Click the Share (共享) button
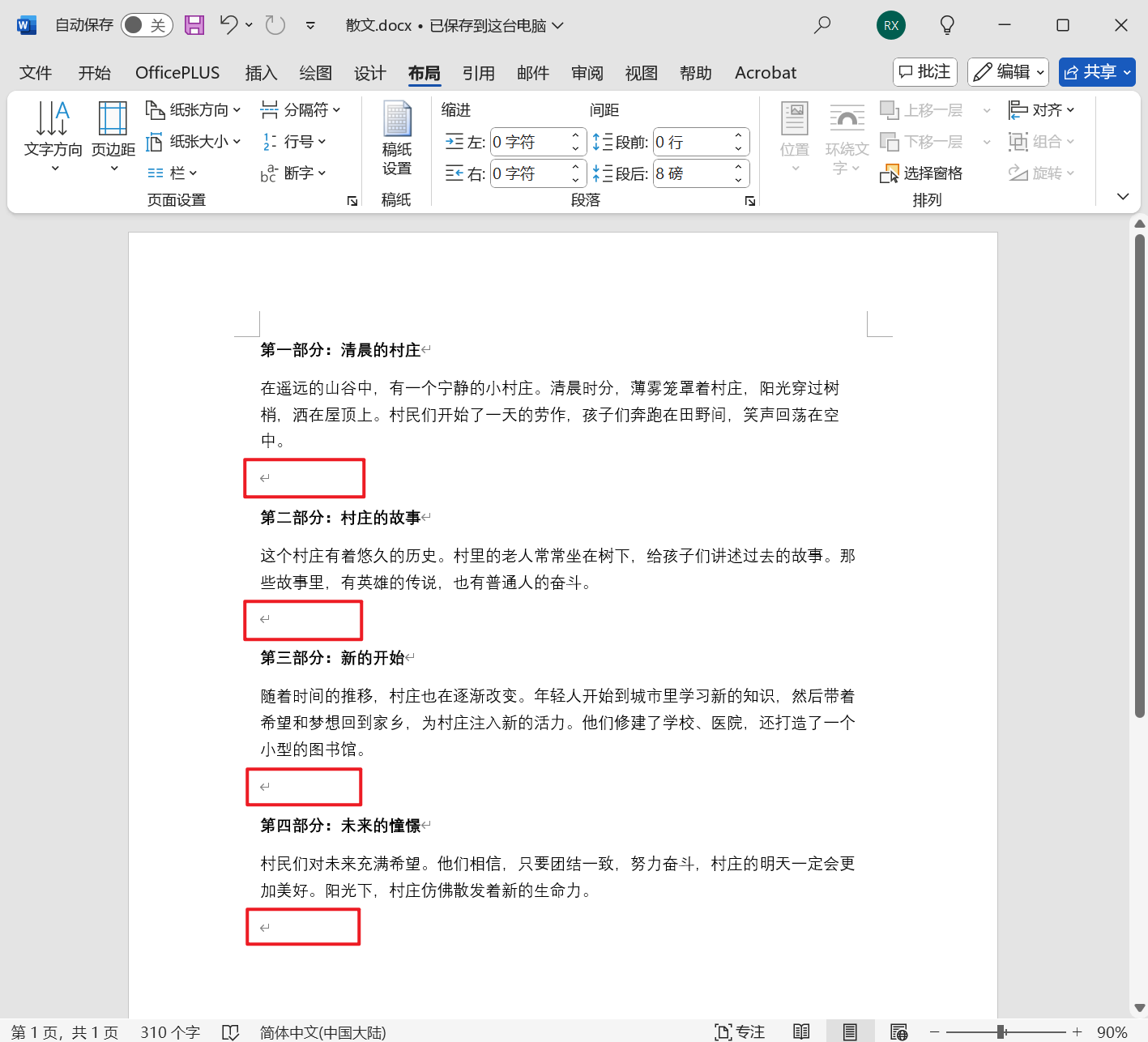 coord(1096,72)
